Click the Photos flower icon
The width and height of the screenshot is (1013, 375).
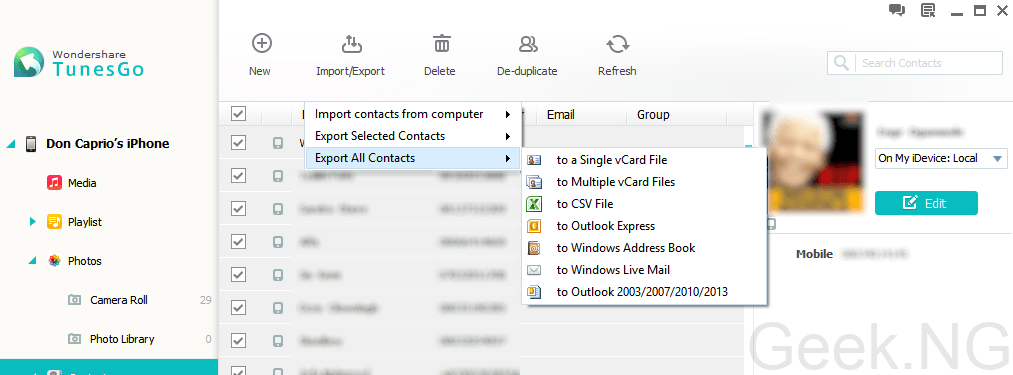[54, 261]
